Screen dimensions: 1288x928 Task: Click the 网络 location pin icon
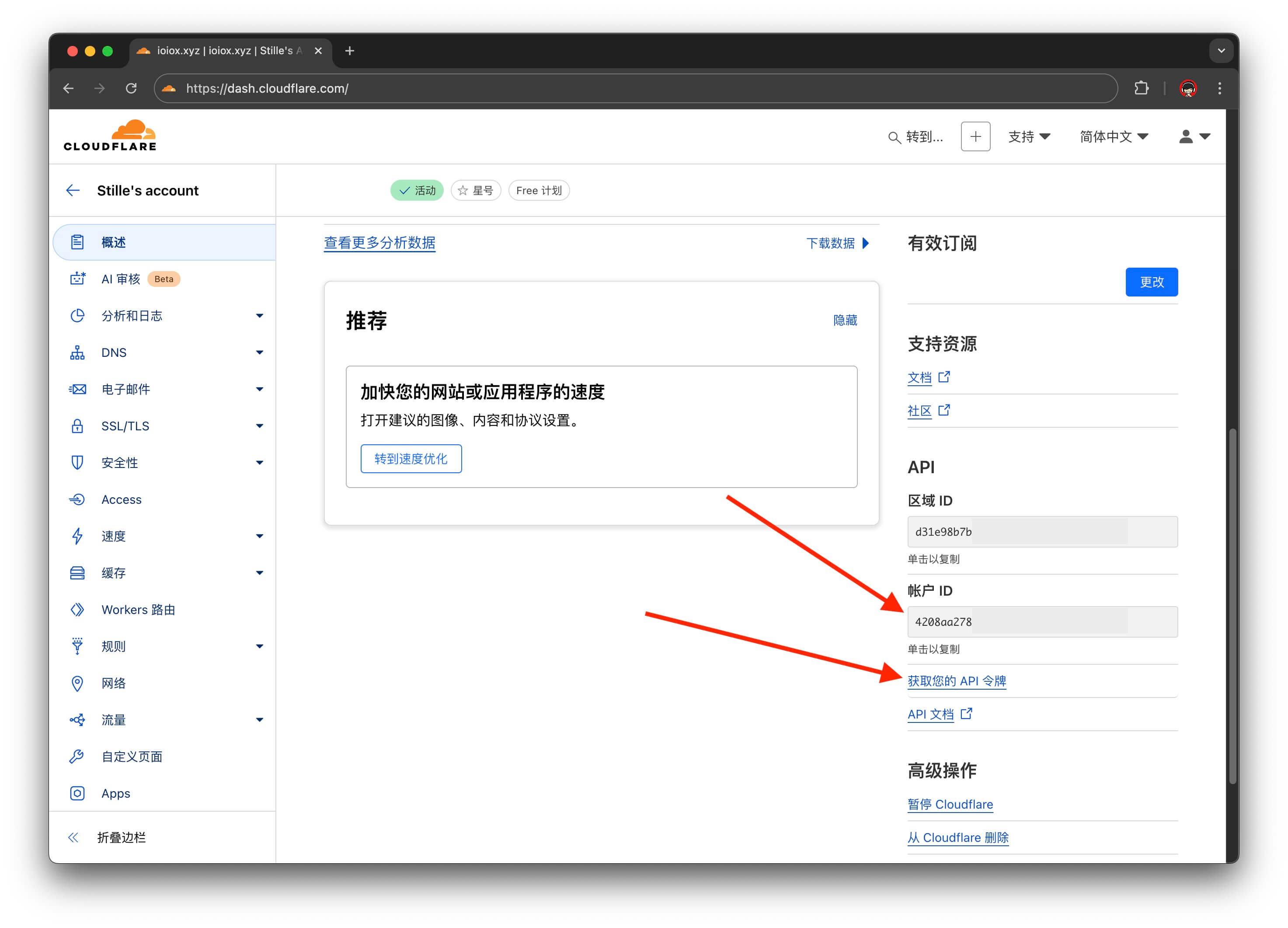coord(77,683)
